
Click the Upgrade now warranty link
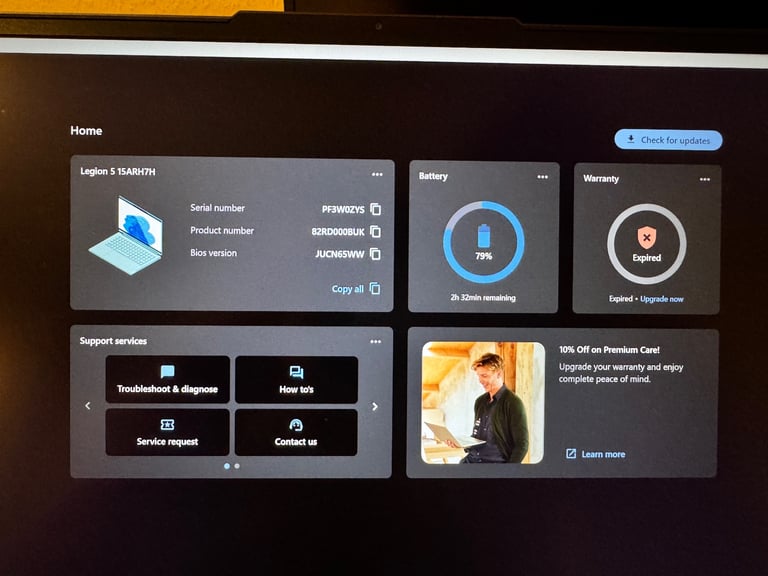tap(662, 299)
